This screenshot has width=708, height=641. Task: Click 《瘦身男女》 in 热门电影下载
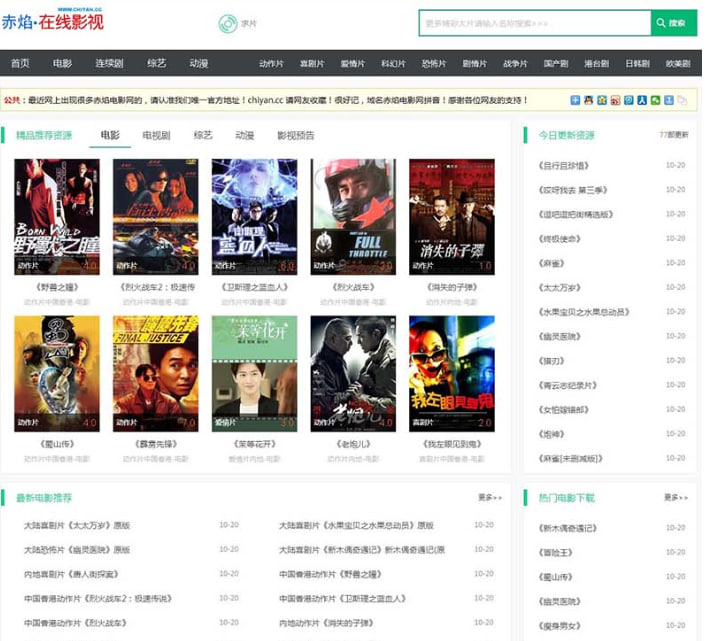pyautogui.click(x=559, y=626)
